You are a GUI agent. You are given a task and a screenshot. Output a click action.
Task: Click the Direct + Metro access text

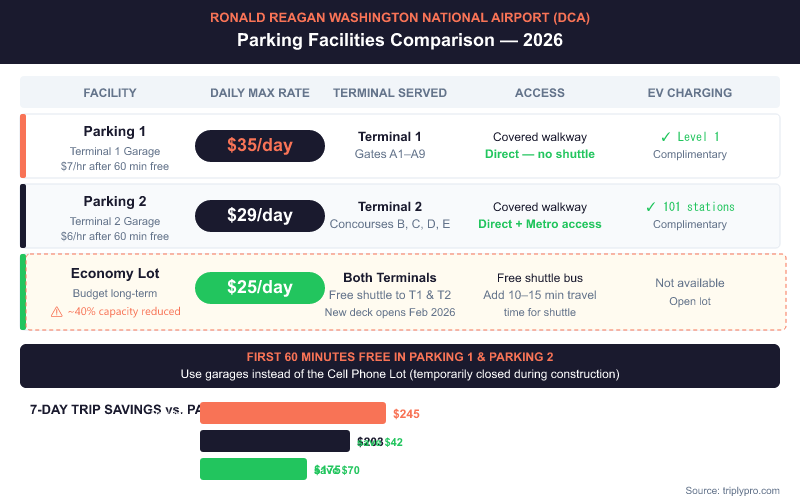point(540,224)
